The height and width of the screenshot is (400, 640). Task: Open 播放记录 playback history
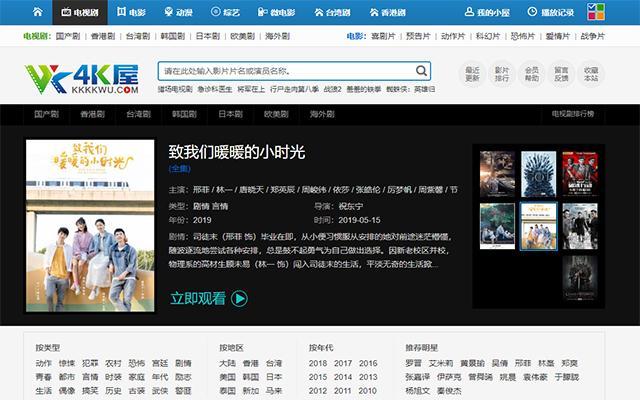coord(551,12)
